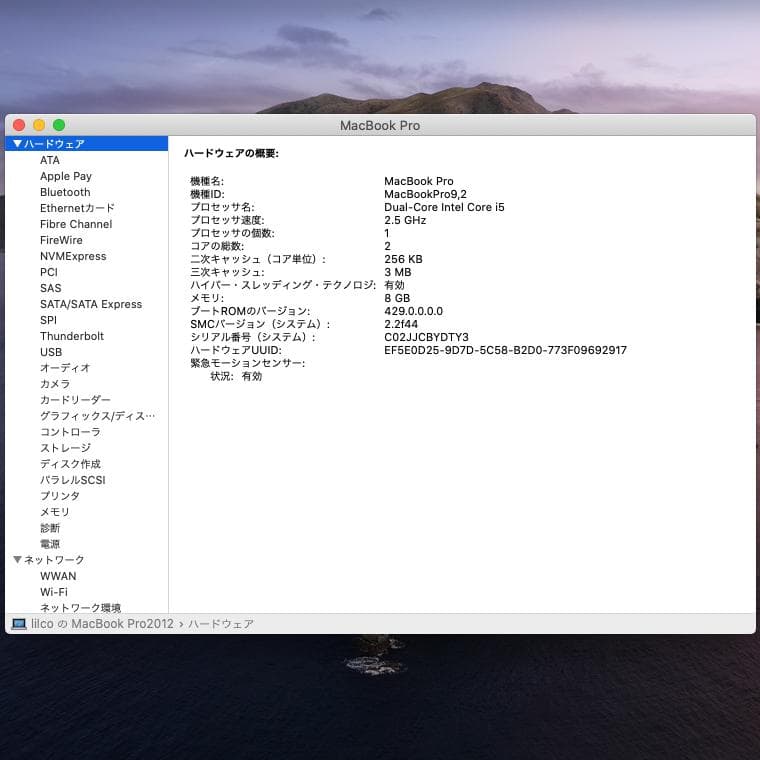Screen dimensions: 760x760
Task: Click the MacBook Pro window title
Action: click(380, 125)
